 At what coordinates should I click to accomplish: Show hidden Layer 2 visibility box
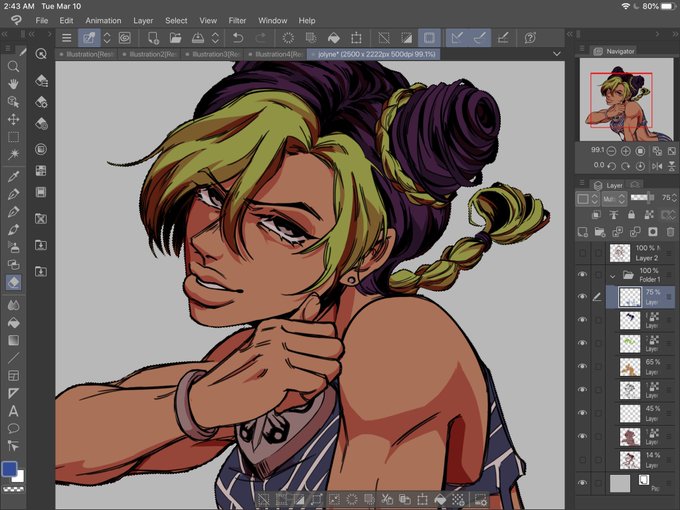[582, 253]
